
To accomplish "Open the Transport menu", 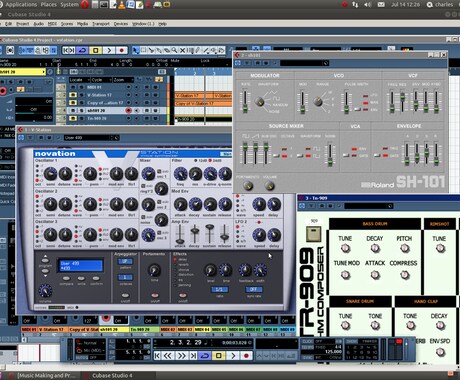I will tap(101, 24).
